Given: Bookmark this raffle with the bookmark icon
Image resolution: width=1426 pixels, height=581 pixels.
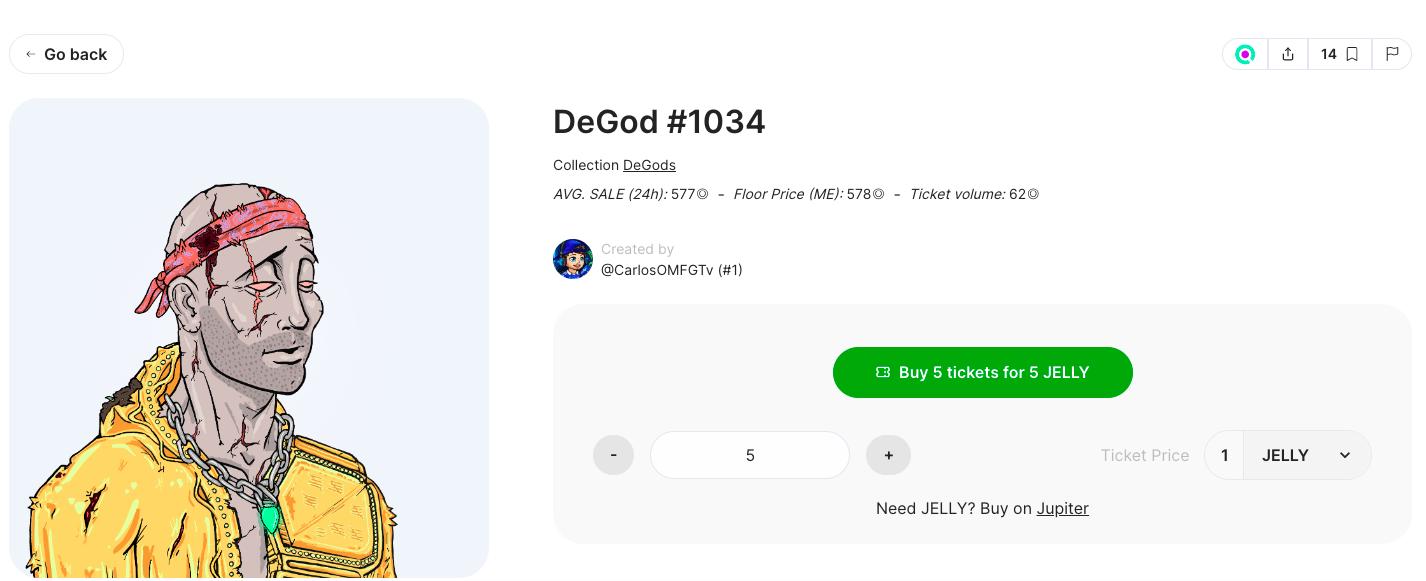Looking at the screenshot, I should click(x=1351, y=55).
